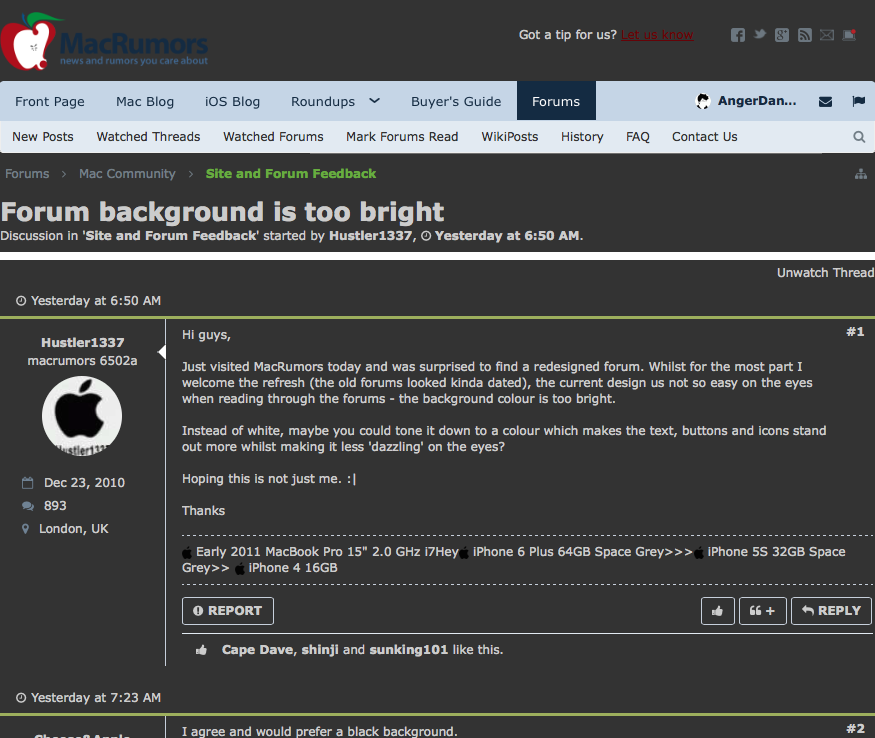Click the 'Let us know' tip link
This screenshot has width=875, height=738.
657,35
